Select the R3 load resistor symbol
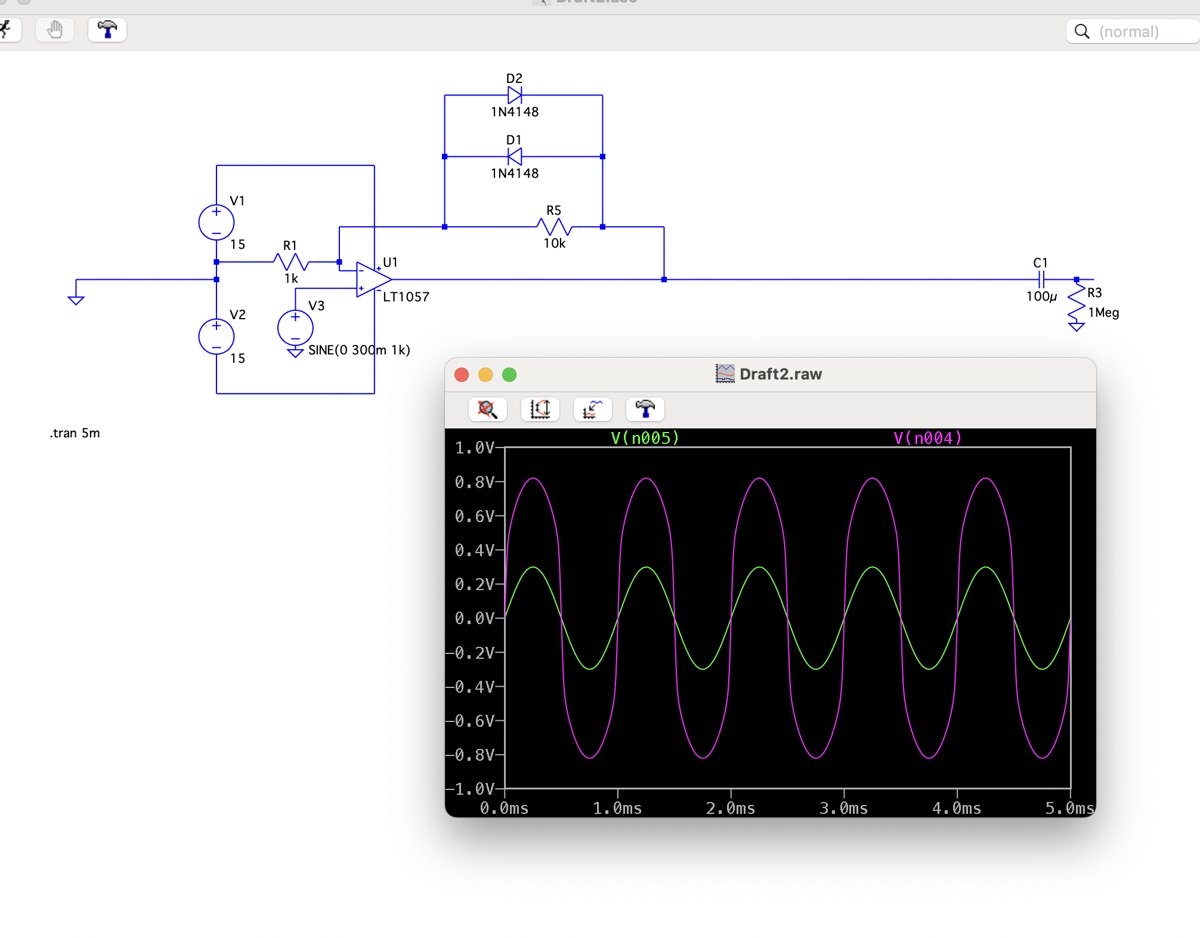 point(1076,299)
